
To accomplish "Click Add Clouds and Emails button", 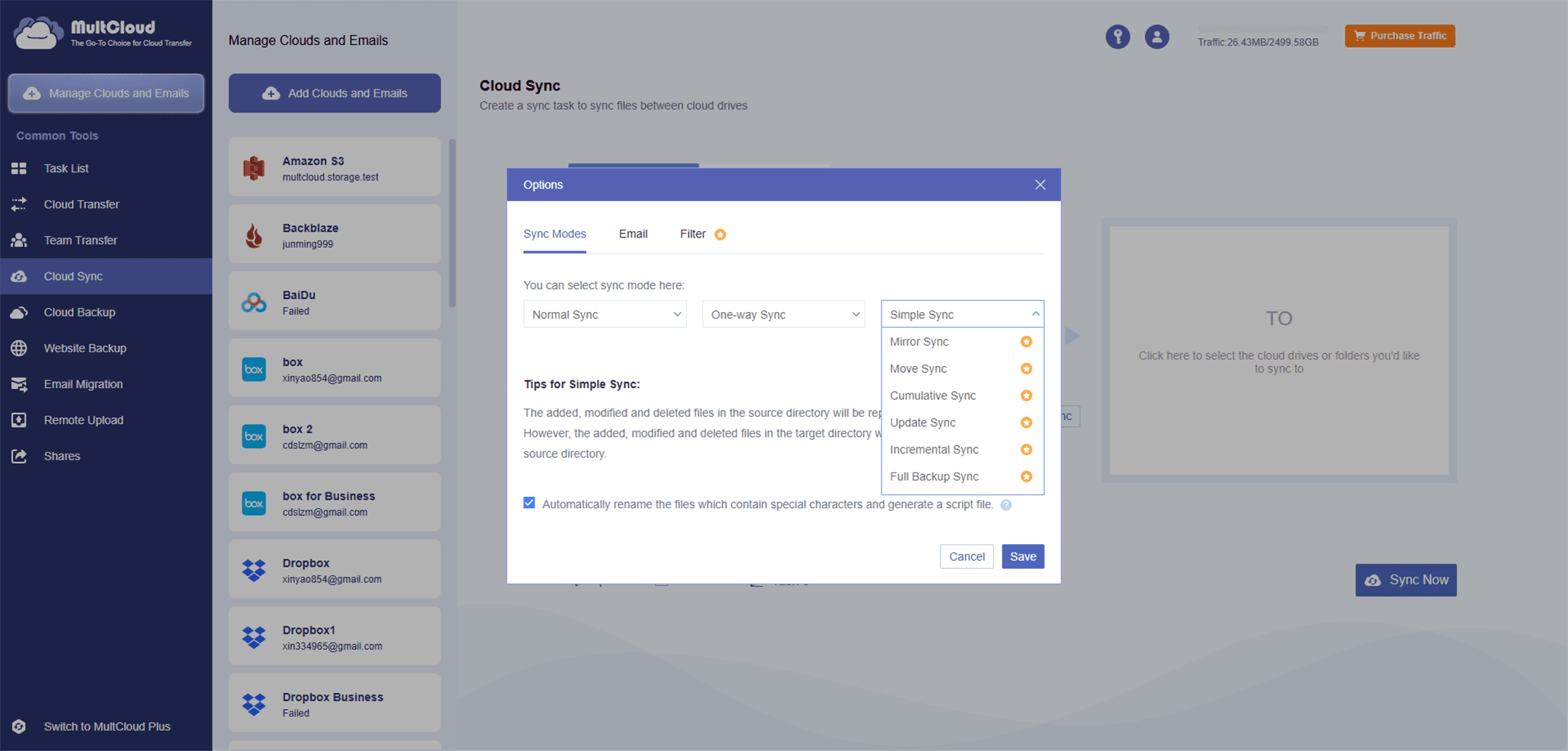I will tap(335, 93).
